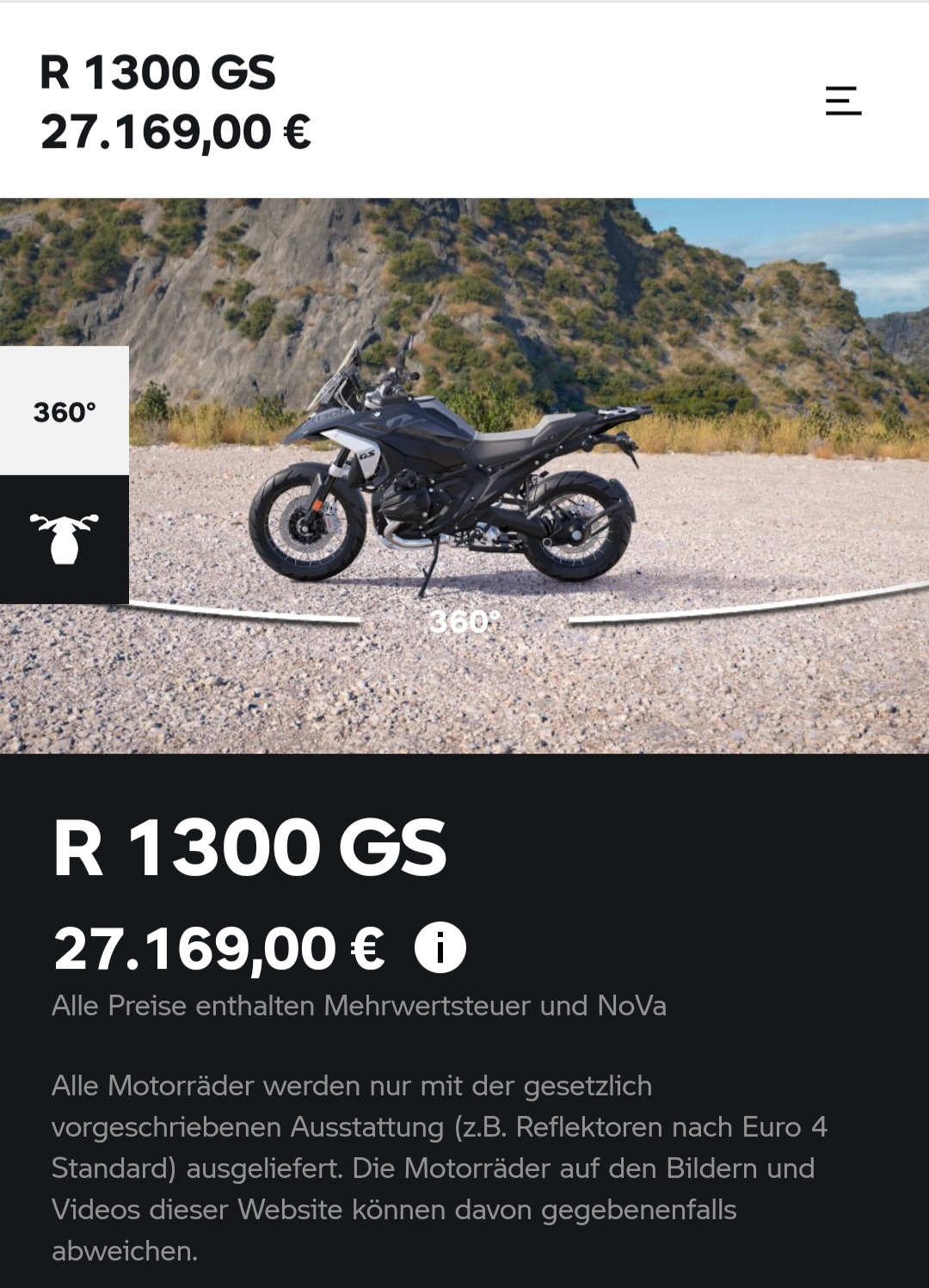Click the motorcycle's windshield
Screen dimensions: 929x1288
coord(335,372)
